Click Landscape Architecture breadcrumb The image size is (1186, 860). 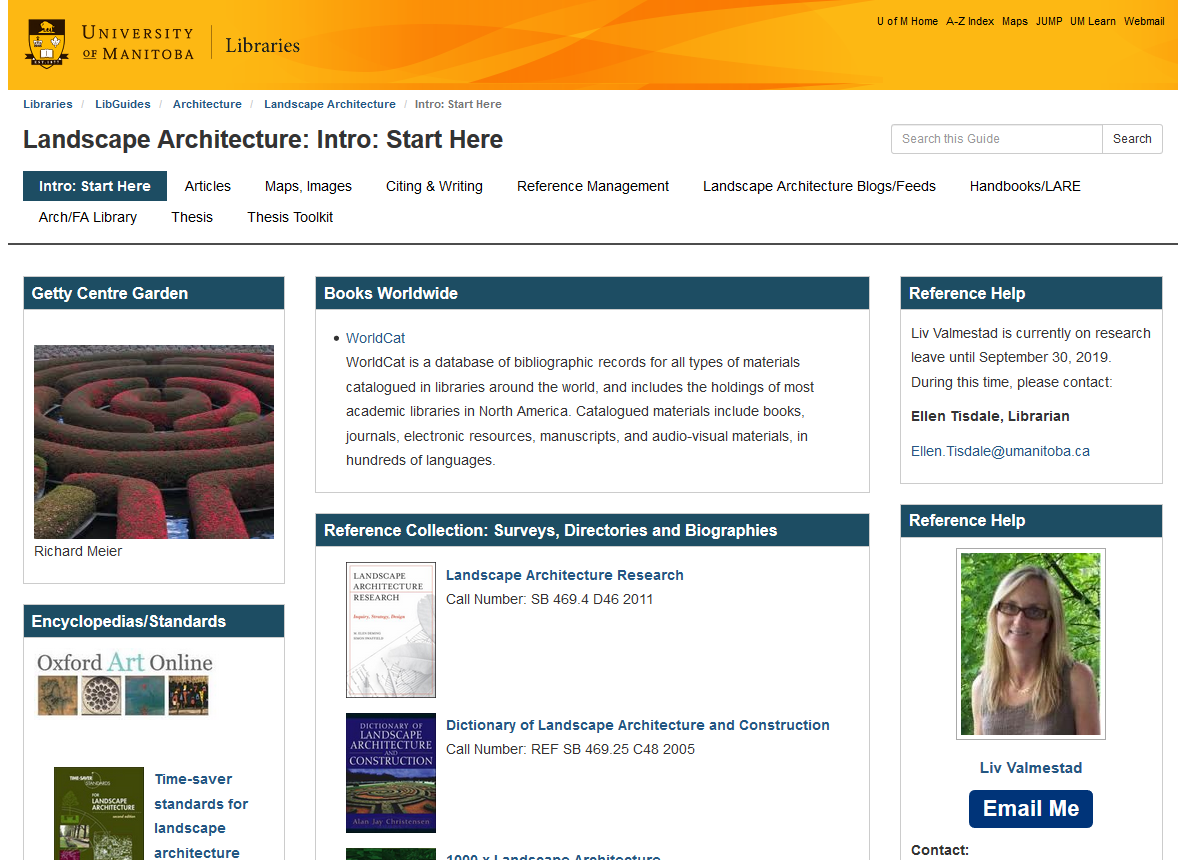click(x=330, y=104)
